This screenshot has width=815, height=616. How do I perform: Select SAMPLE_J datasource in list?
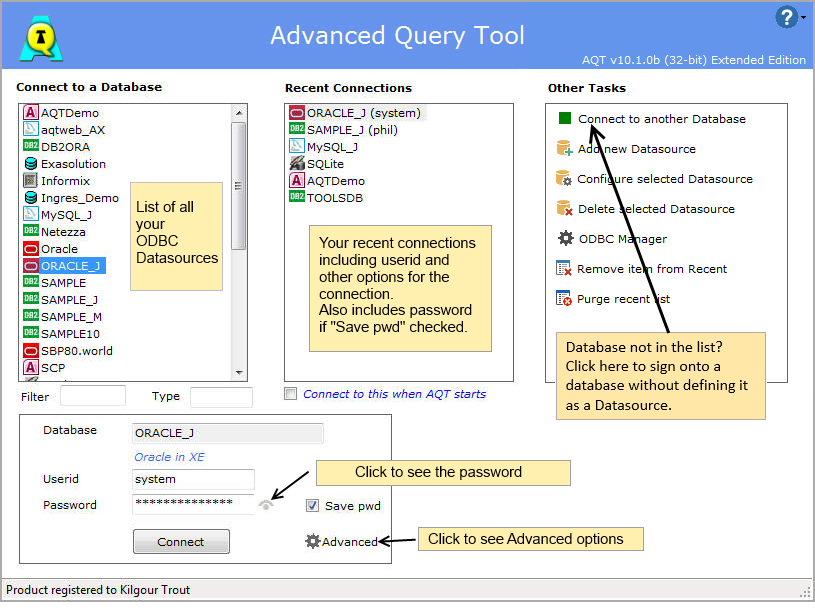tap(60, 299)
